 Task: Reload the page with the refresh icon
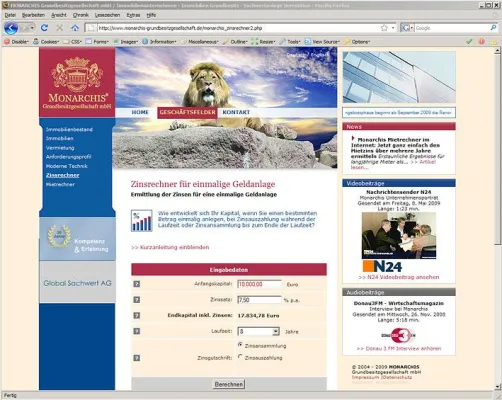click(44, 28)
